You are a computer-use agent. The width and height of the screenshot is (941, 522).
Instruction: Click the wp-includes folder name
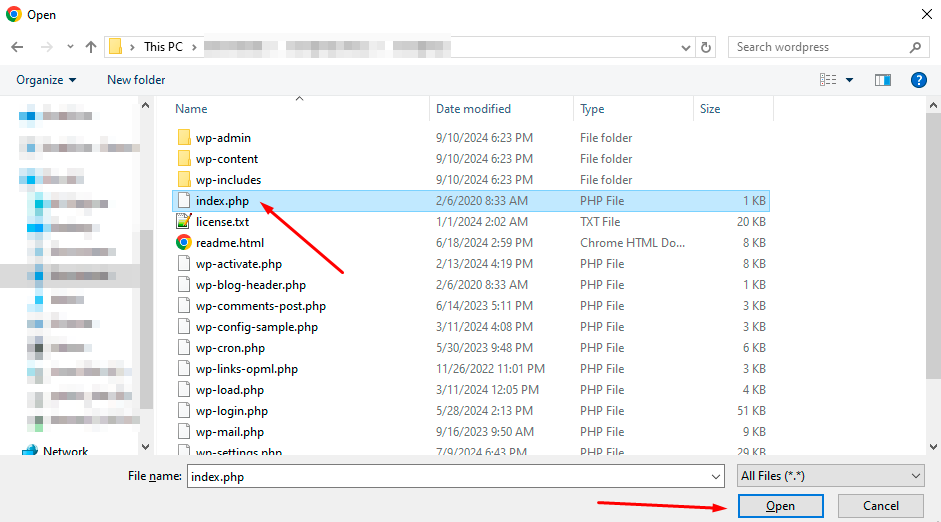point(229,180)
